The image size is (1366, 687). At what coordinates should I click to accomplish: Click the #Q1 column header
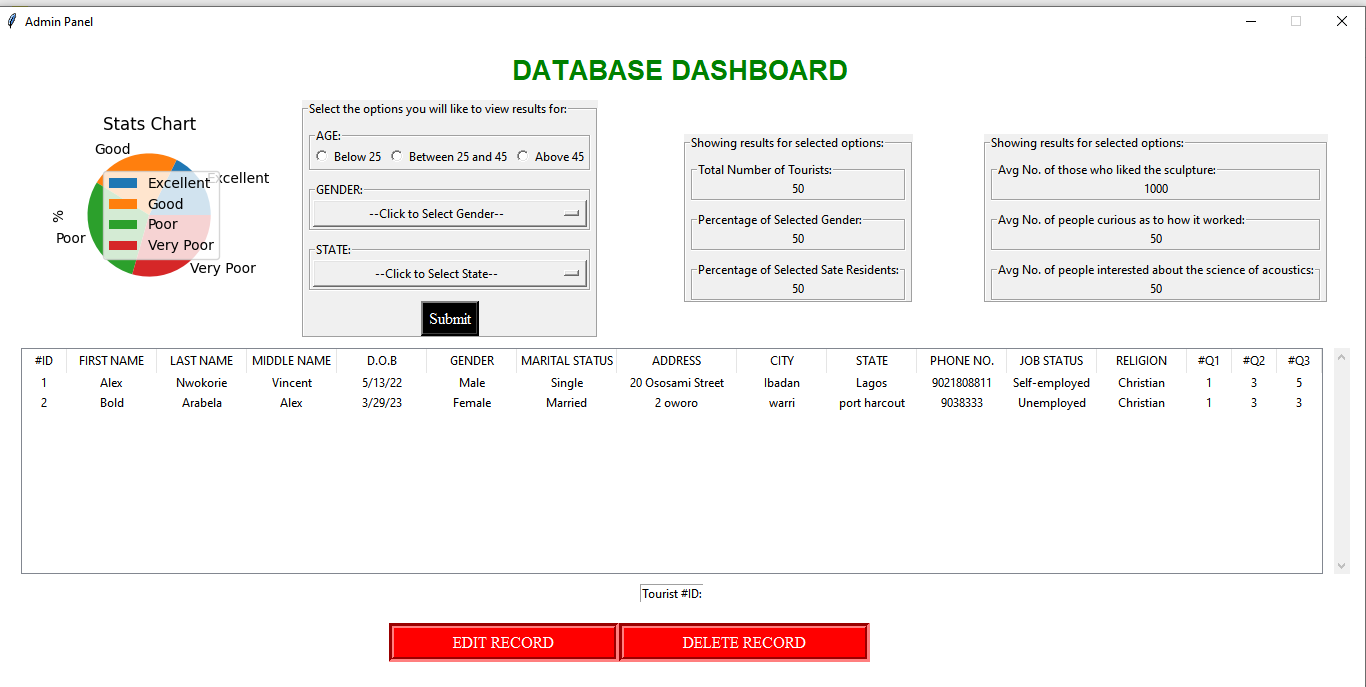tap(1209, 361)
